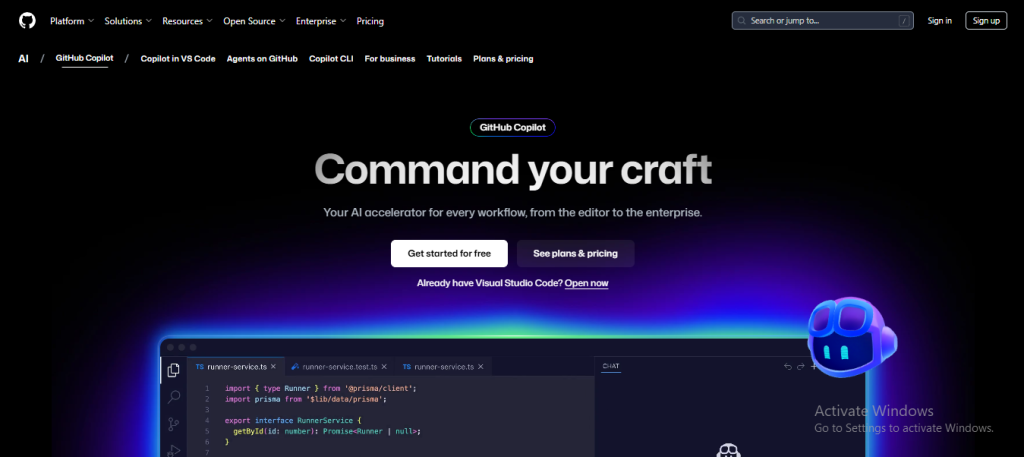Click the GitHub logo in header

point(25,20)
